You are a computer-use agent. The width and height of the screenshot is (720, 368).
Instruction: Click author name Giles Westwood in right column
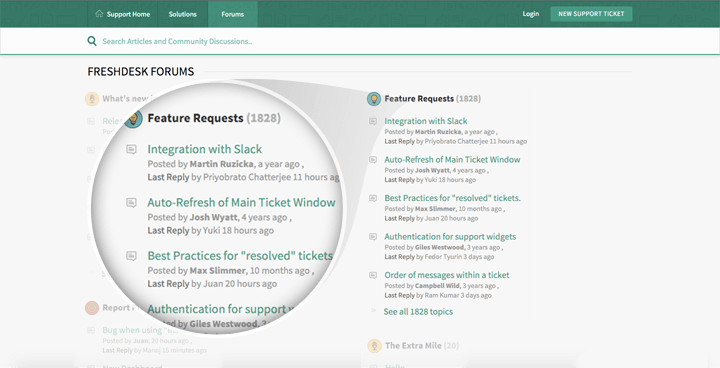[x=439, y=248]
